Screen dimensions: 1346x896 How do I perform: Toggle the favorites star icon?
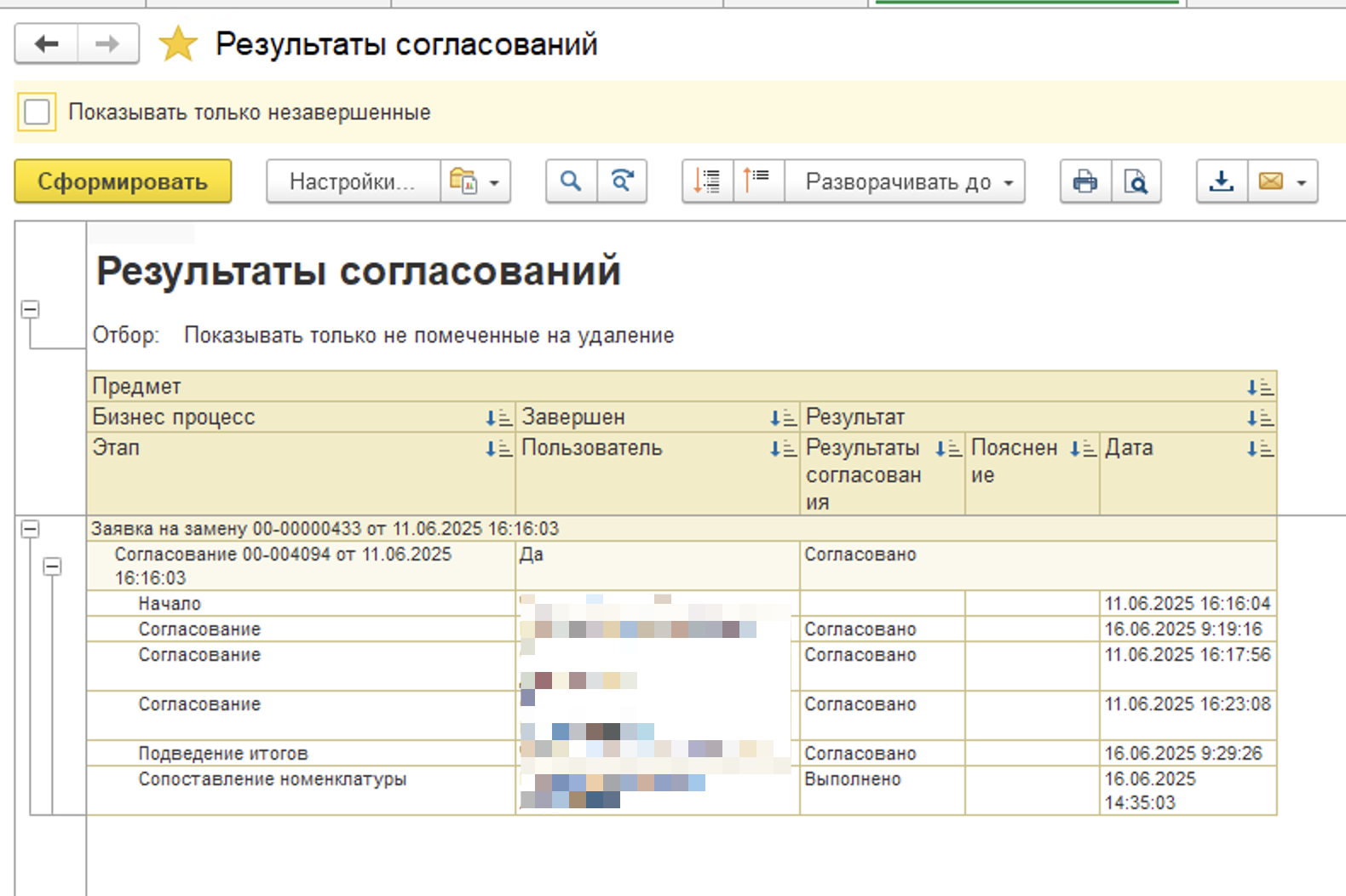(178, 43)
